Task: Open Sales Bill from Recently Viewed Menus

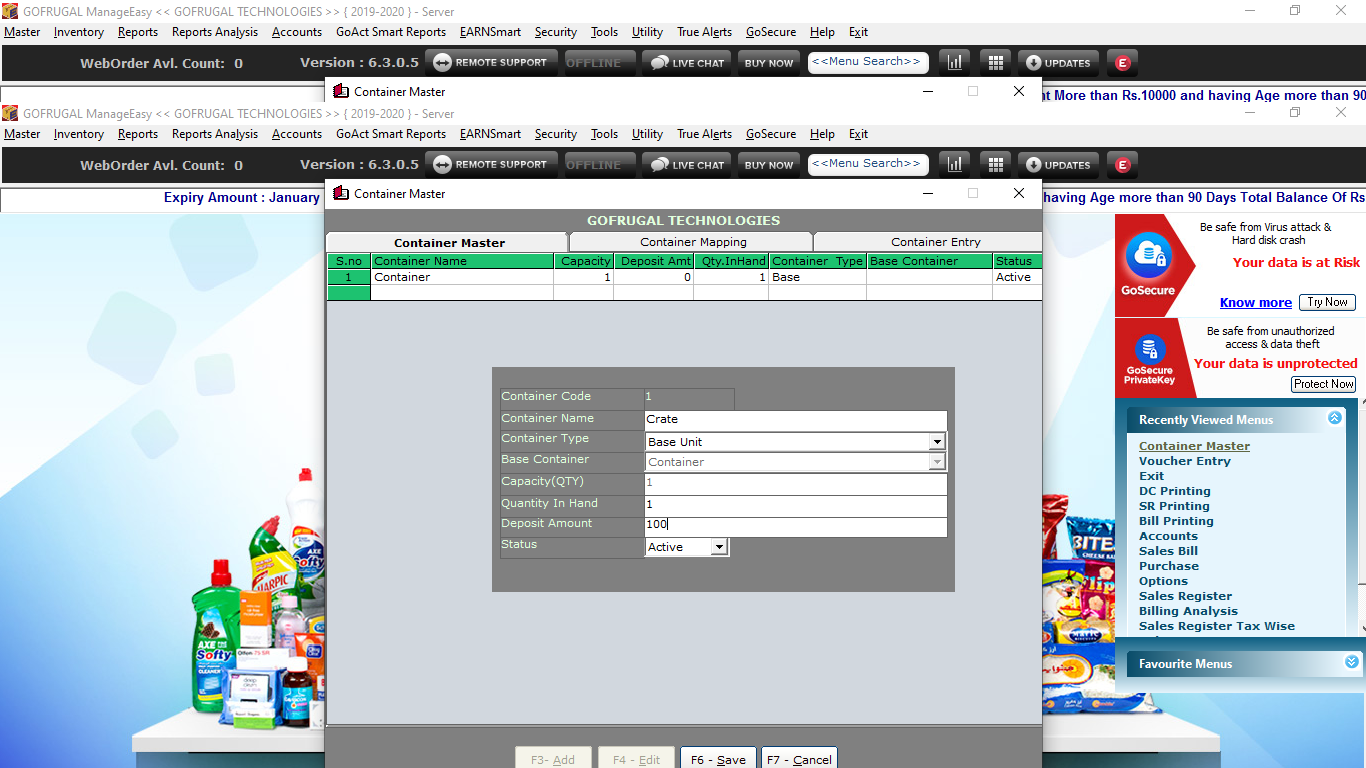Action: 1168,551
